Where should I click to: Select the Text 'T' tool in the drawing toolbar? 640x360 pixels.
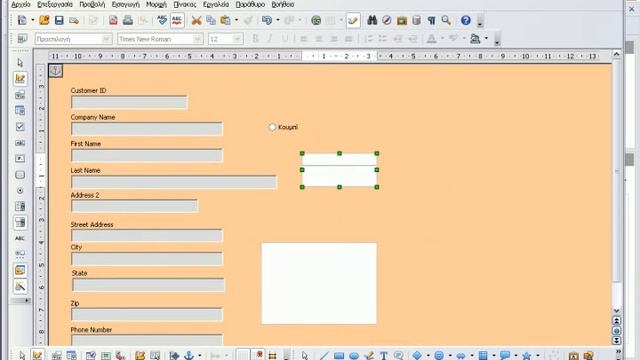[x=384, y=356]
